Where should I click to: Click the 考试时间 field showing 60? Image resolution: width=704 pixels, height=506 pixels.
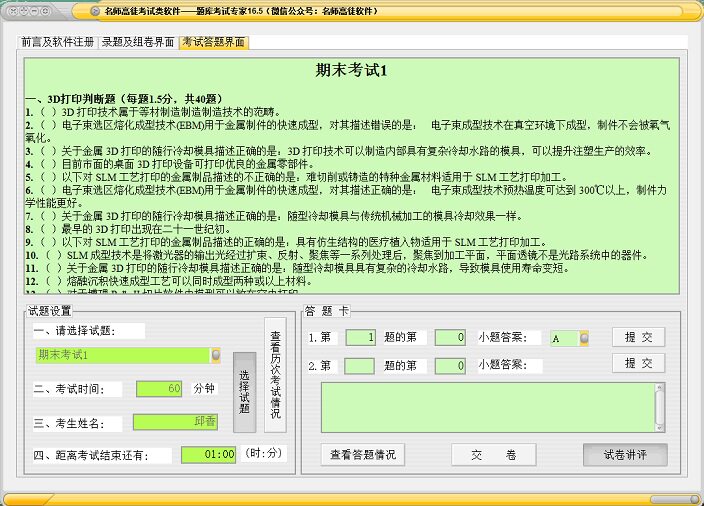click(159, 389)
